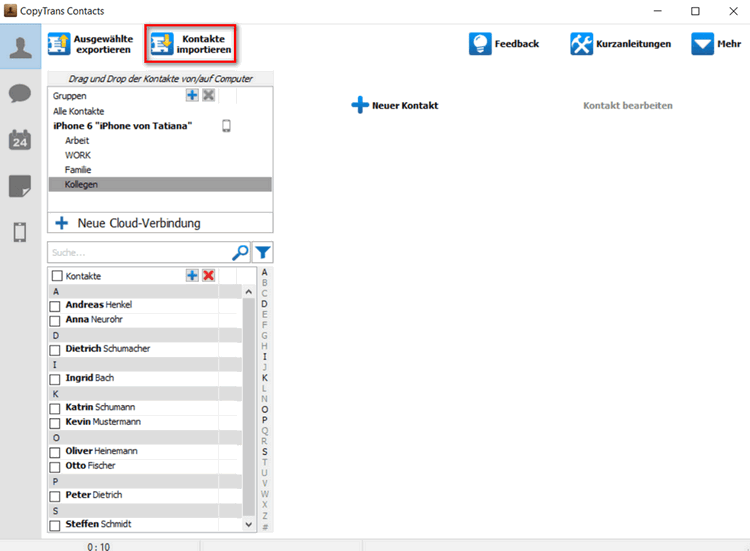Click Neuer Kontakt button
This screenshot has width=750, height=551.
pyautogui.click(x=395, y=105)
